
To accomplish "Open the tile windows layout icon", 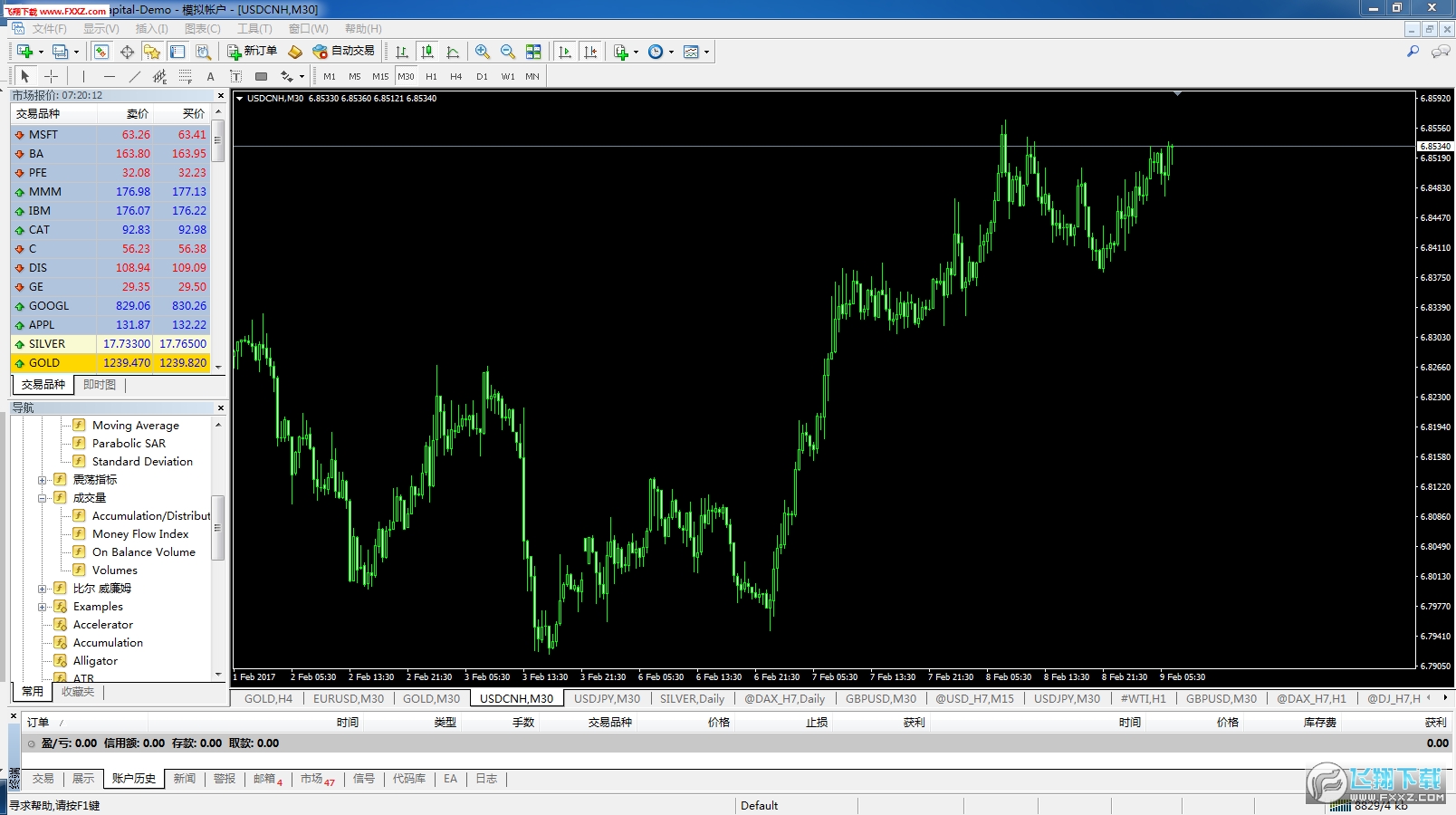I will (533, 52).
